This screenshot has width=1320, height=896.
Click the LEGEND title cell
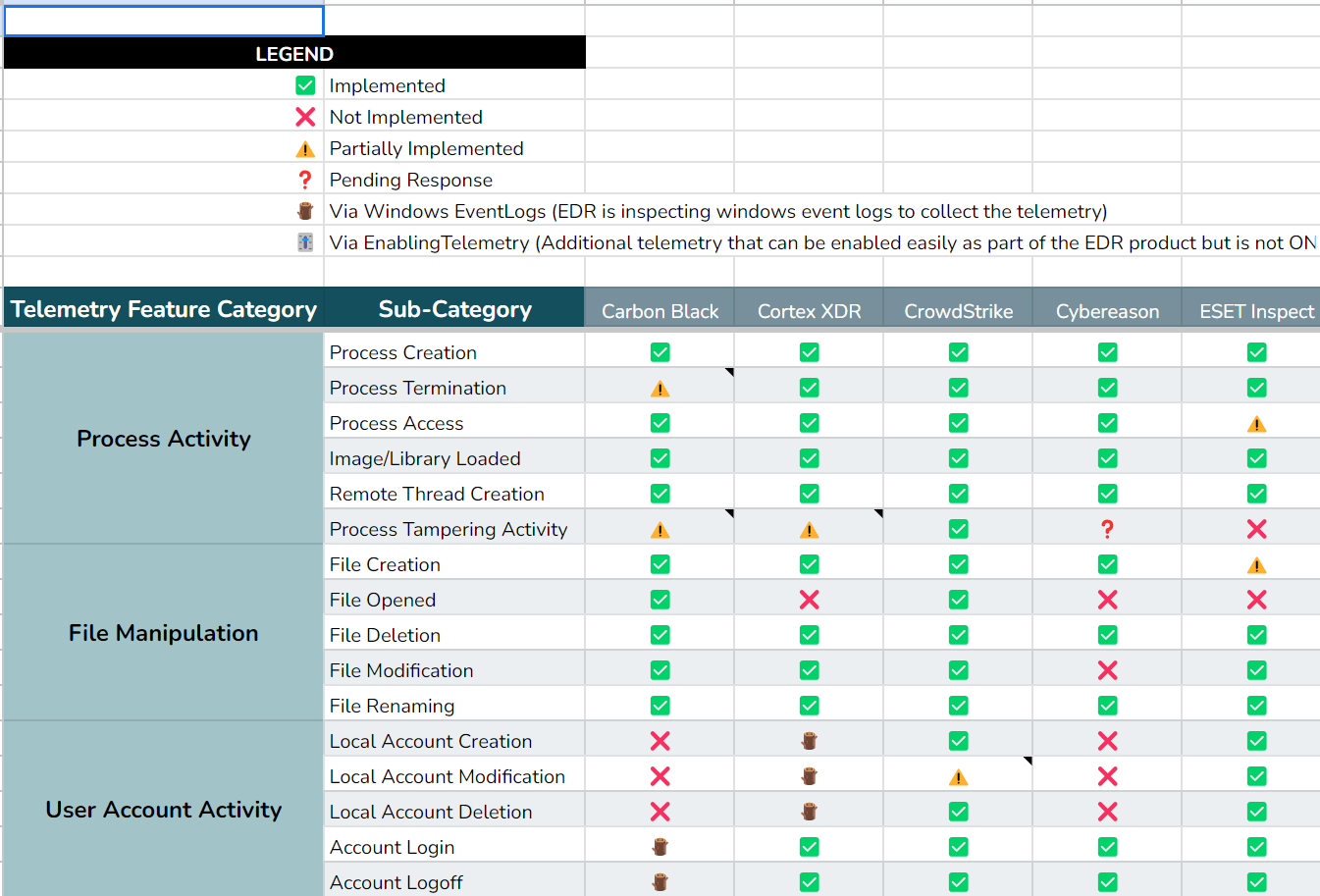click(294, 53)
